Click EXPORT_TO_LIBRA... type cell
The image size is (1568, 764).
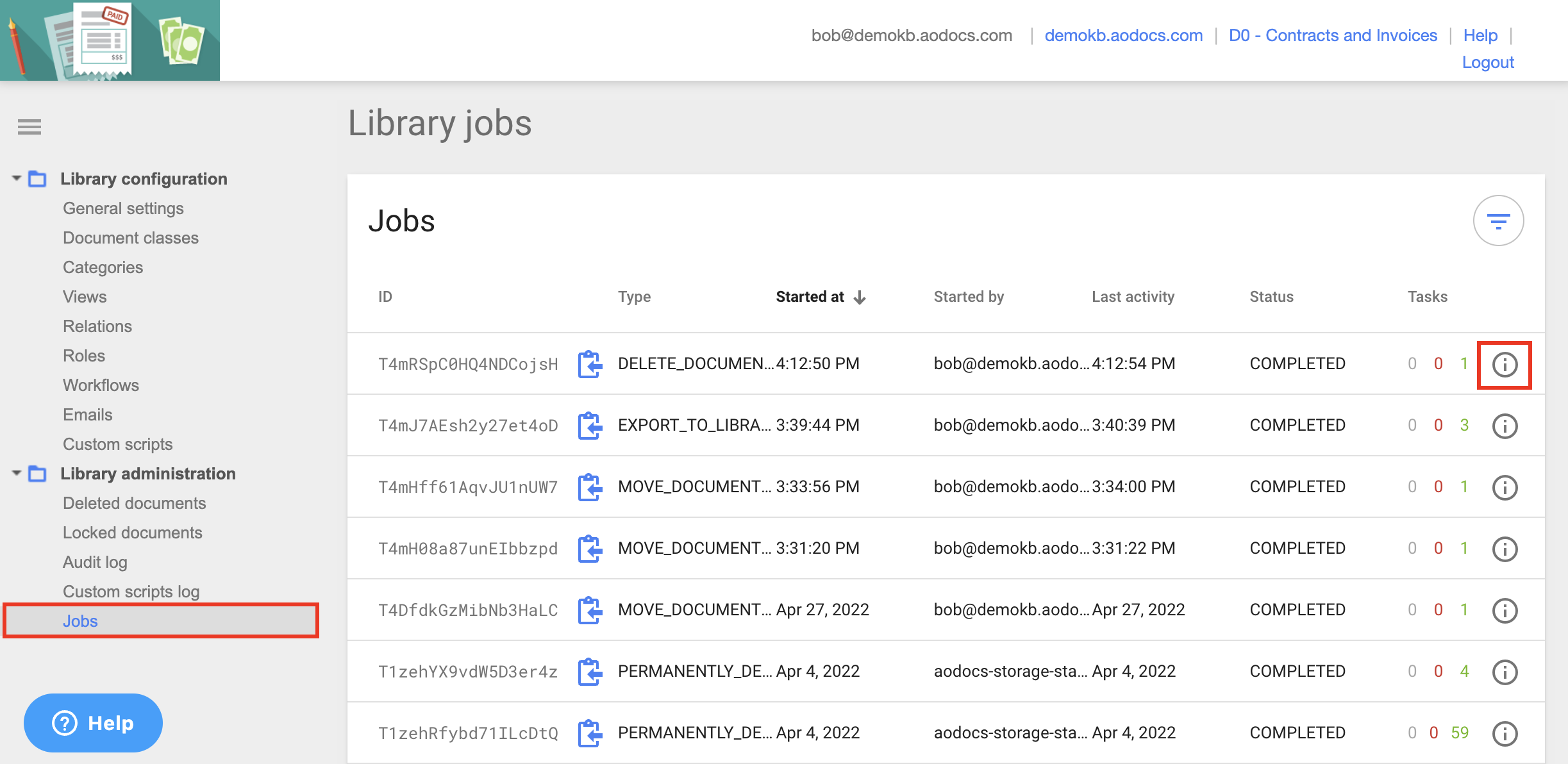click(694, 425)
